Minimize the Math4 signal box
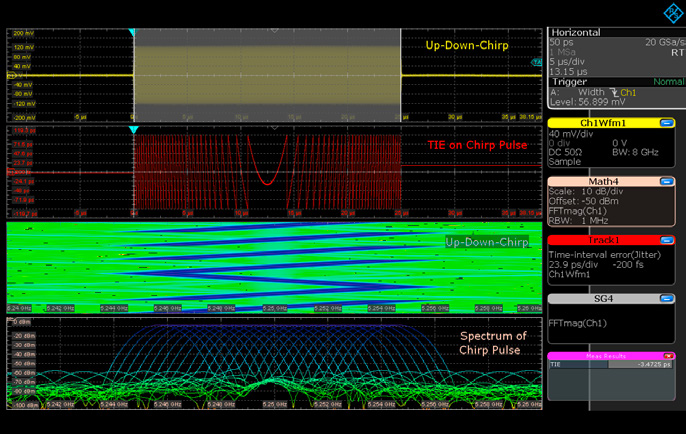Screen dimensions: 686x434 click(x=667, y=181)
